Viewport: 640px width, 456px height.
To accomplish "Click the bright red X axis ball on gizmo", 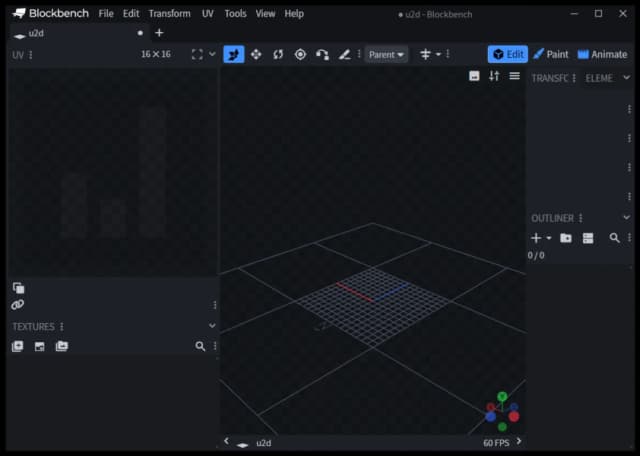I will (x=514, y=416).
